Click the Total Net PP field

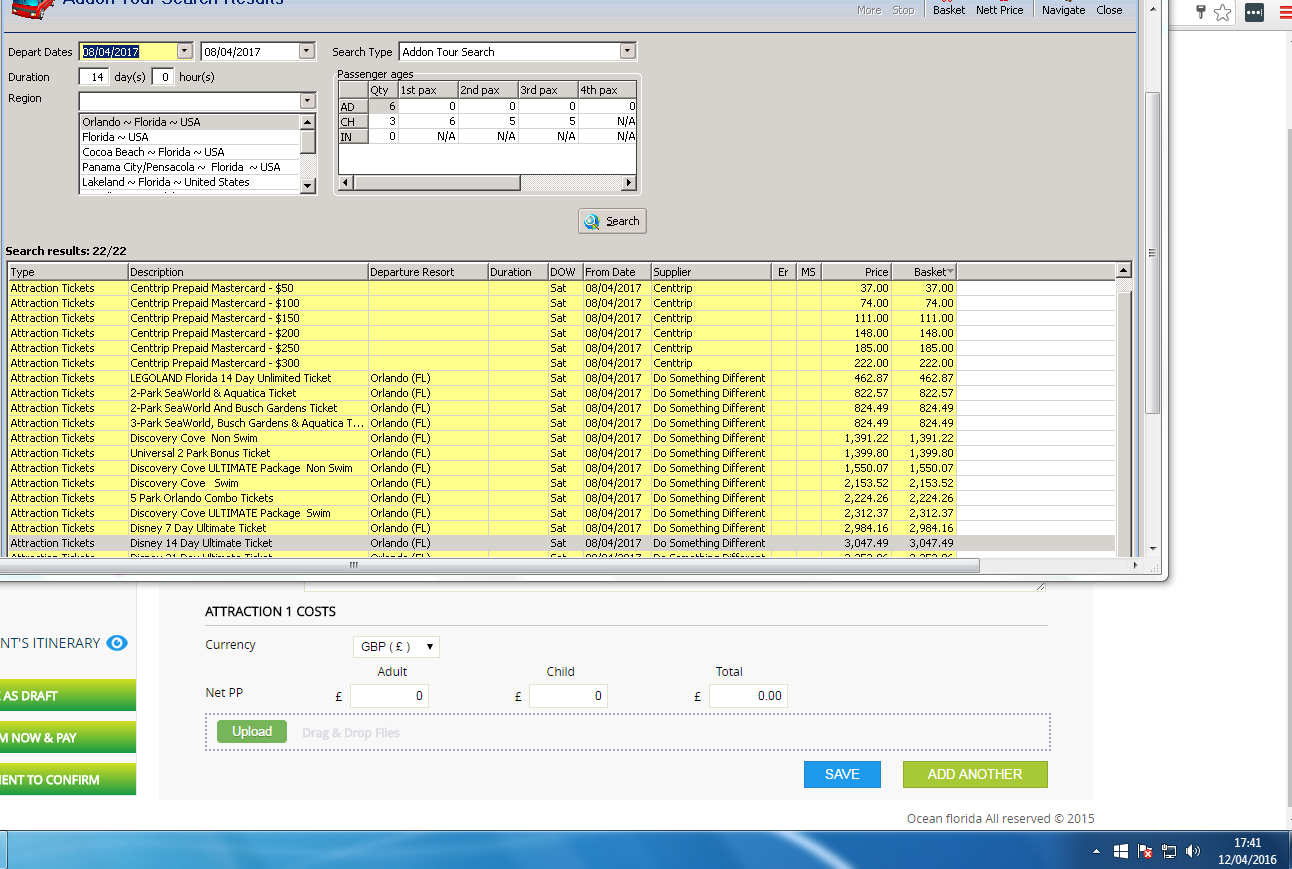click(x=748, y=696)
